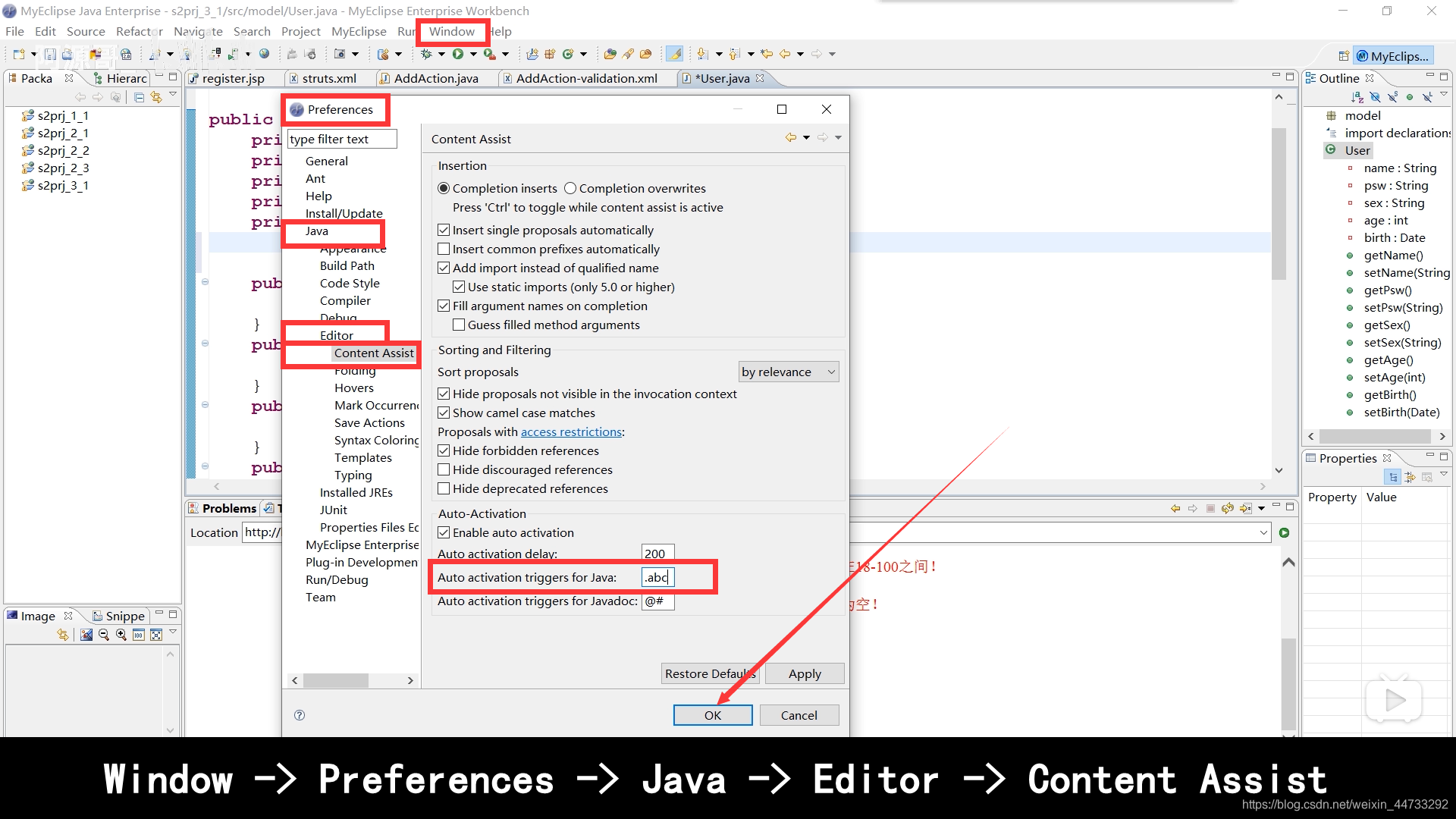Uncheck Enable auto activation

444,533
